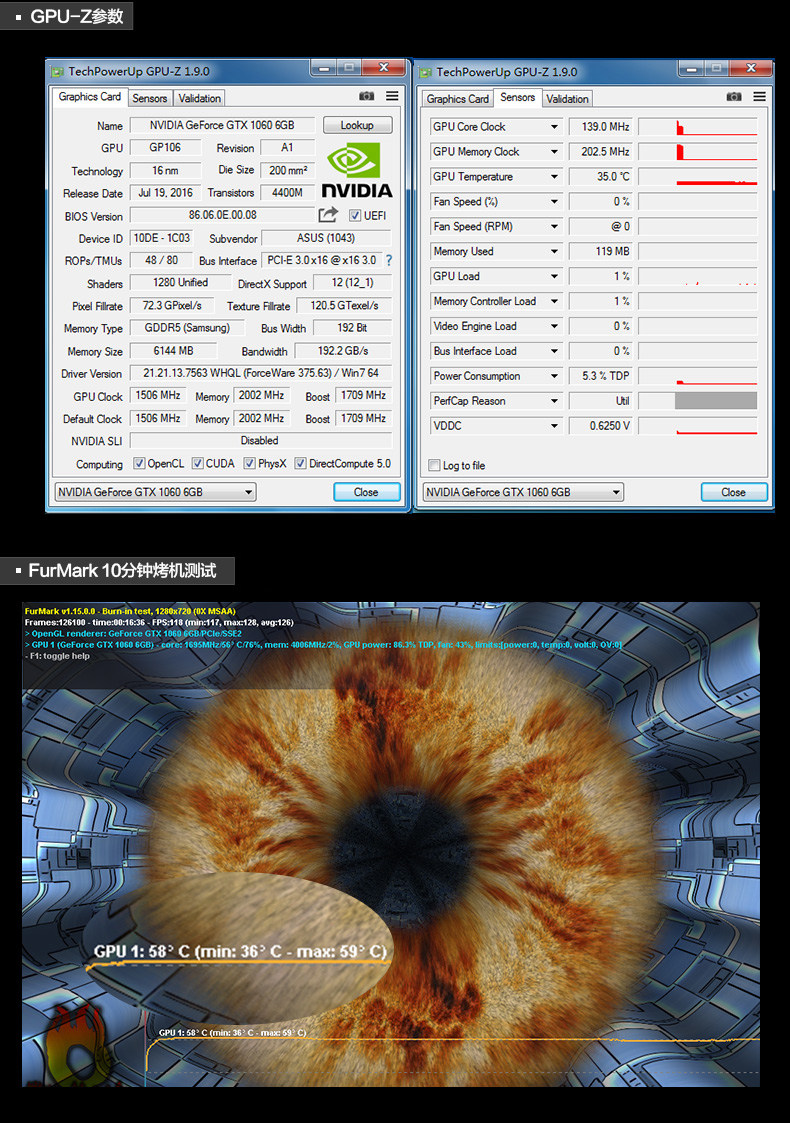Click FurMark large GPU 1 temperature readout

[240, 952]
